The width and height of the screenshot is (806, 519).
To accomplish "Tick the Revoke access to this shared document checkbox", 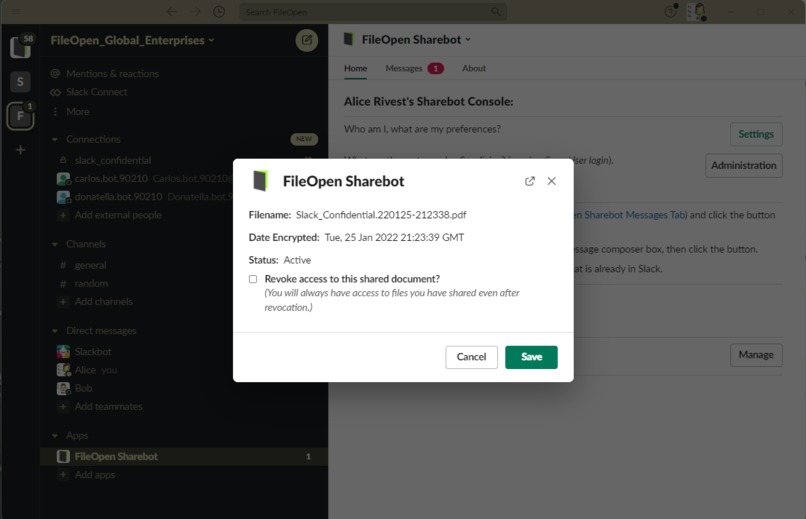I will coord(253,279).
